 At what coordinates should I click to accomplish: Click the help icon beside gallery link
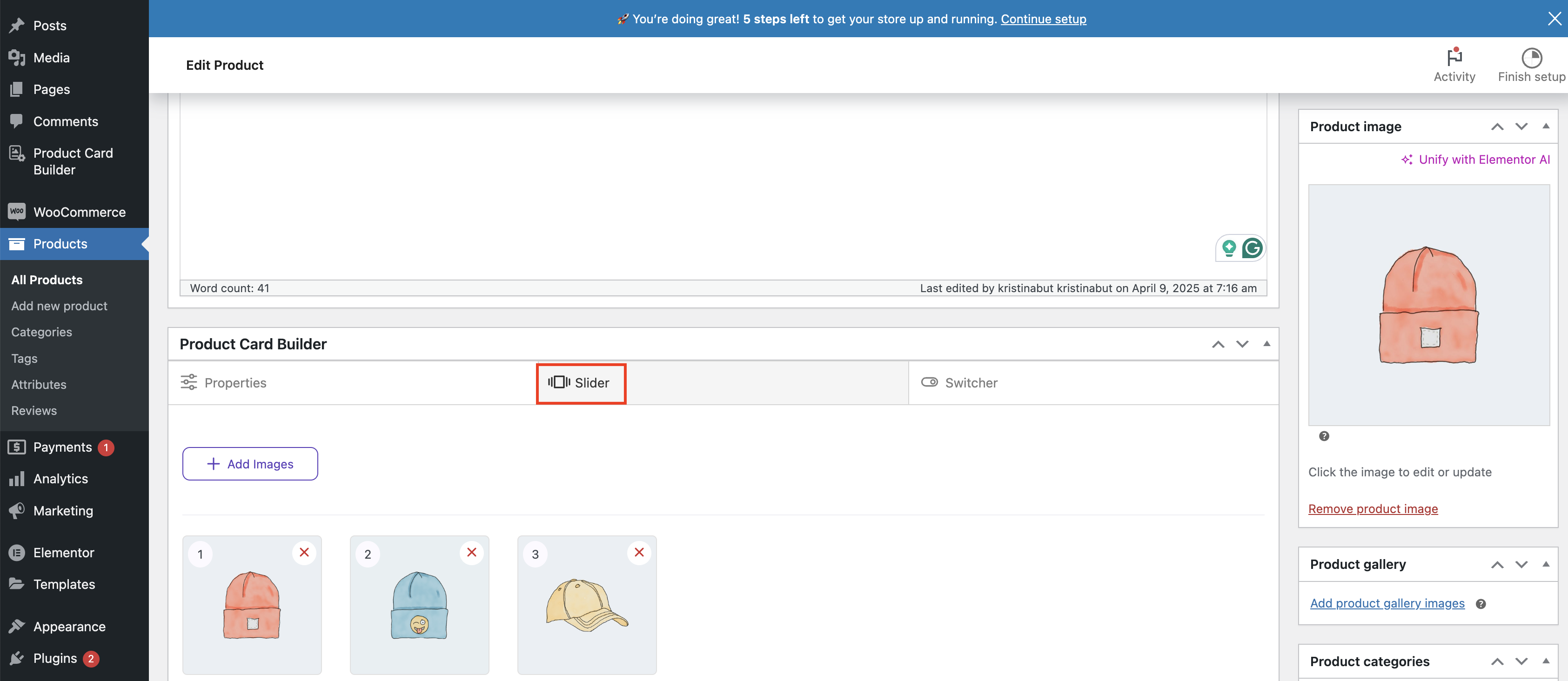pos(1481,604)
